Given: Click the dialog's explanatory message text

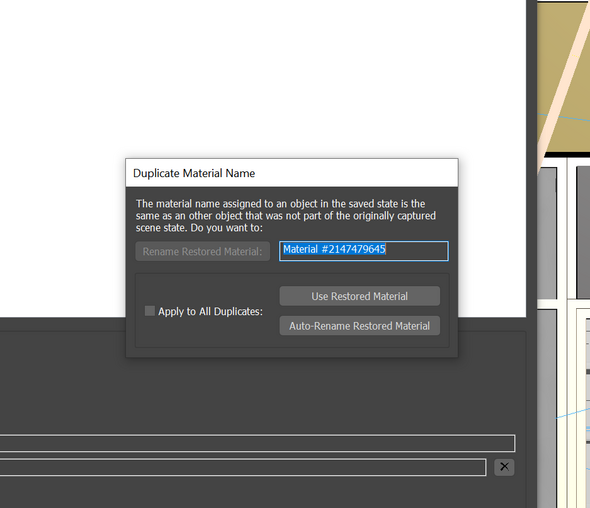Looking at the screenshot, I should (286, 216).
